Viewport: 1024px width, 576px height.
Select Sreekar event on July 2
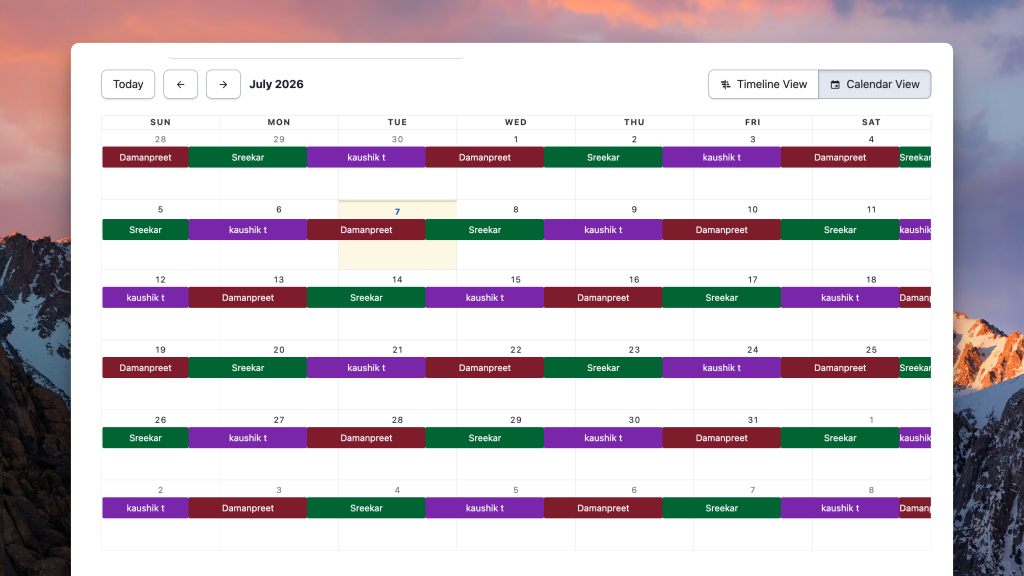[603, 157]
